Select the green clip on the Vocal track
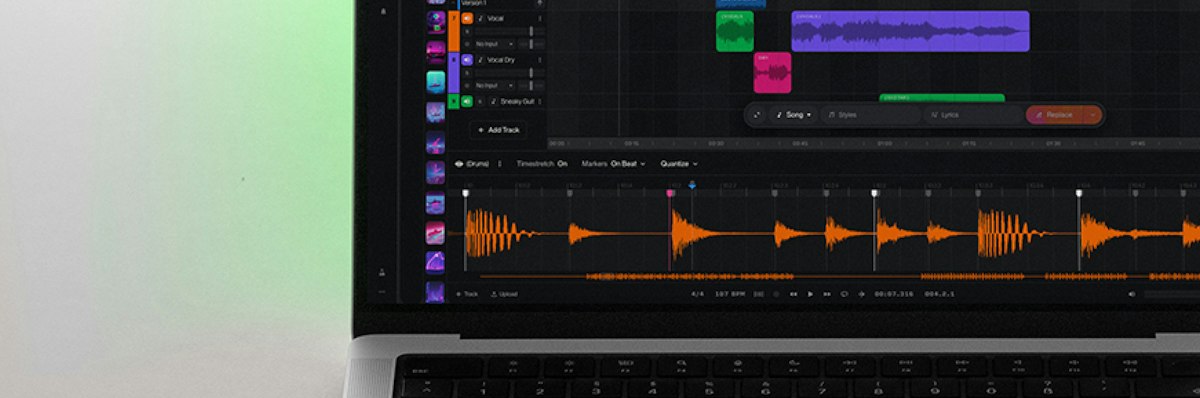 coord(734,31)
